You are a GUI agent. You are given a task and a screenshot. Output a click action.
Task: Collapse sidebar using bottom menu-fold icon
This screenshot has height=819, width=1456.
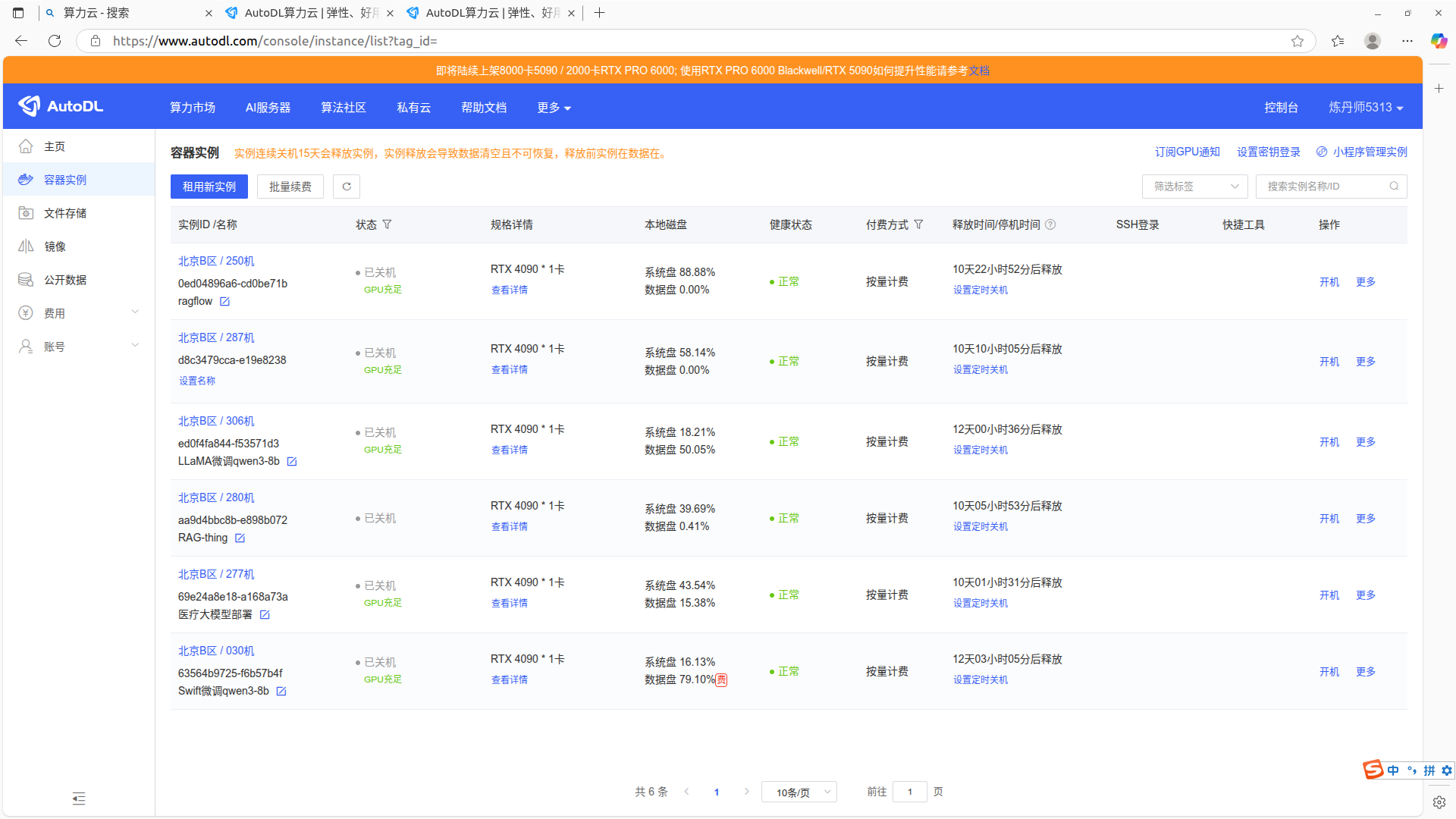tap(79, 799)
